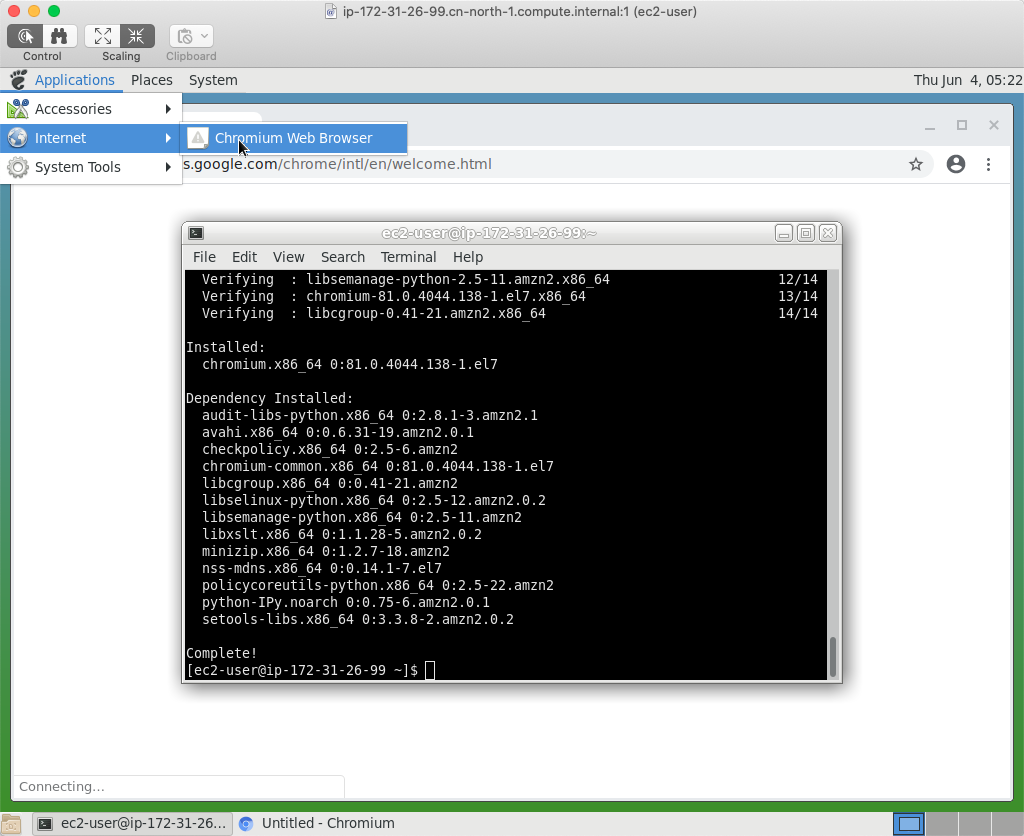Open the System menu in panel

tap(213, 80)
